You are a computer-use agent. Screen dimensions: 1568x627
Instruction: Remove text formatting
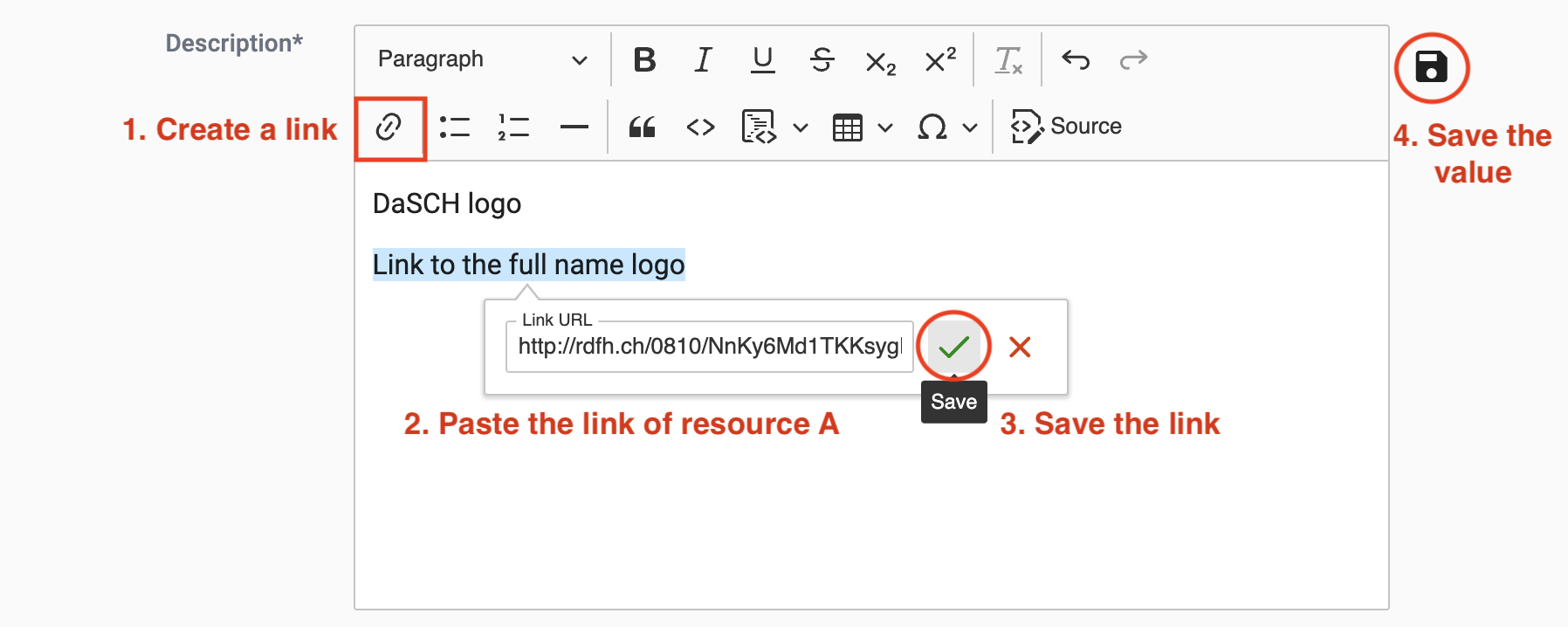click(x=1008, y=60)
